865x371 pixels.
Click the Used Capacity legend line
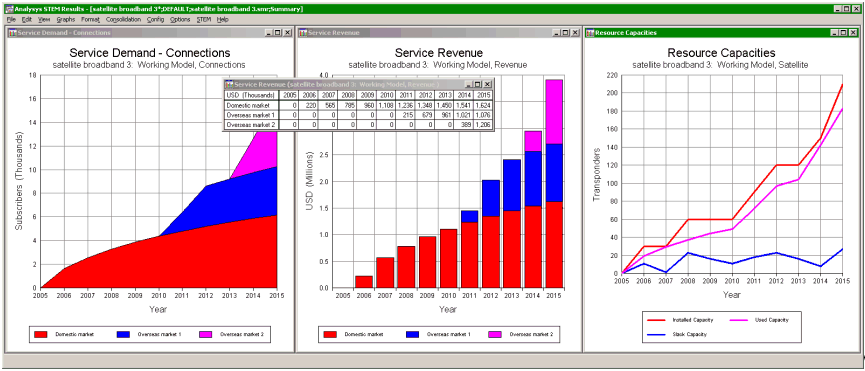point(738,320)
